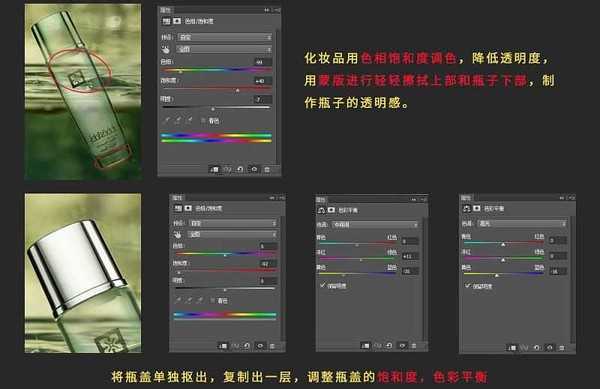The image size is (600, 389).
Task: Reset adjustment defaults in upper Hue/Saturation panel
Action: (x=240, y=169)
